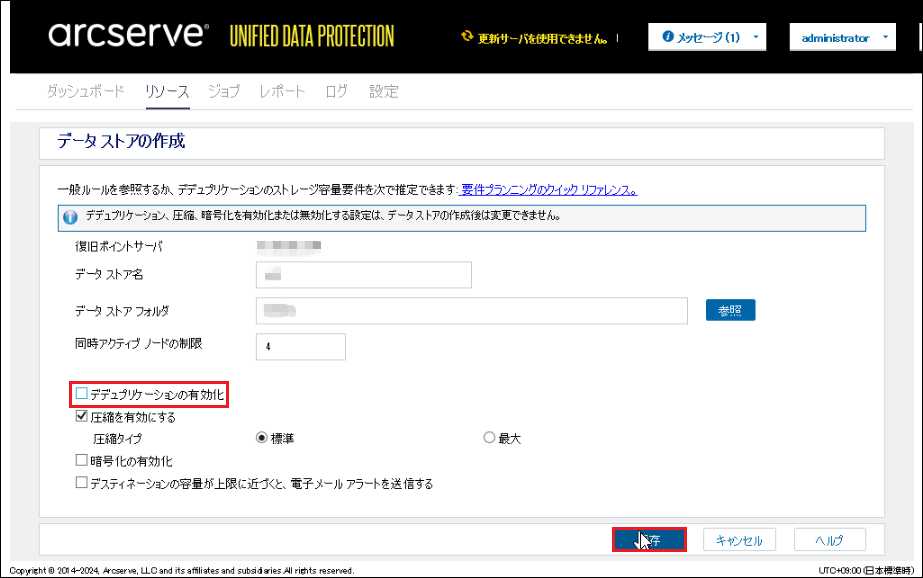Click the message info icon
This screenshot has height=578, width=923.
(x=668, y=36)
